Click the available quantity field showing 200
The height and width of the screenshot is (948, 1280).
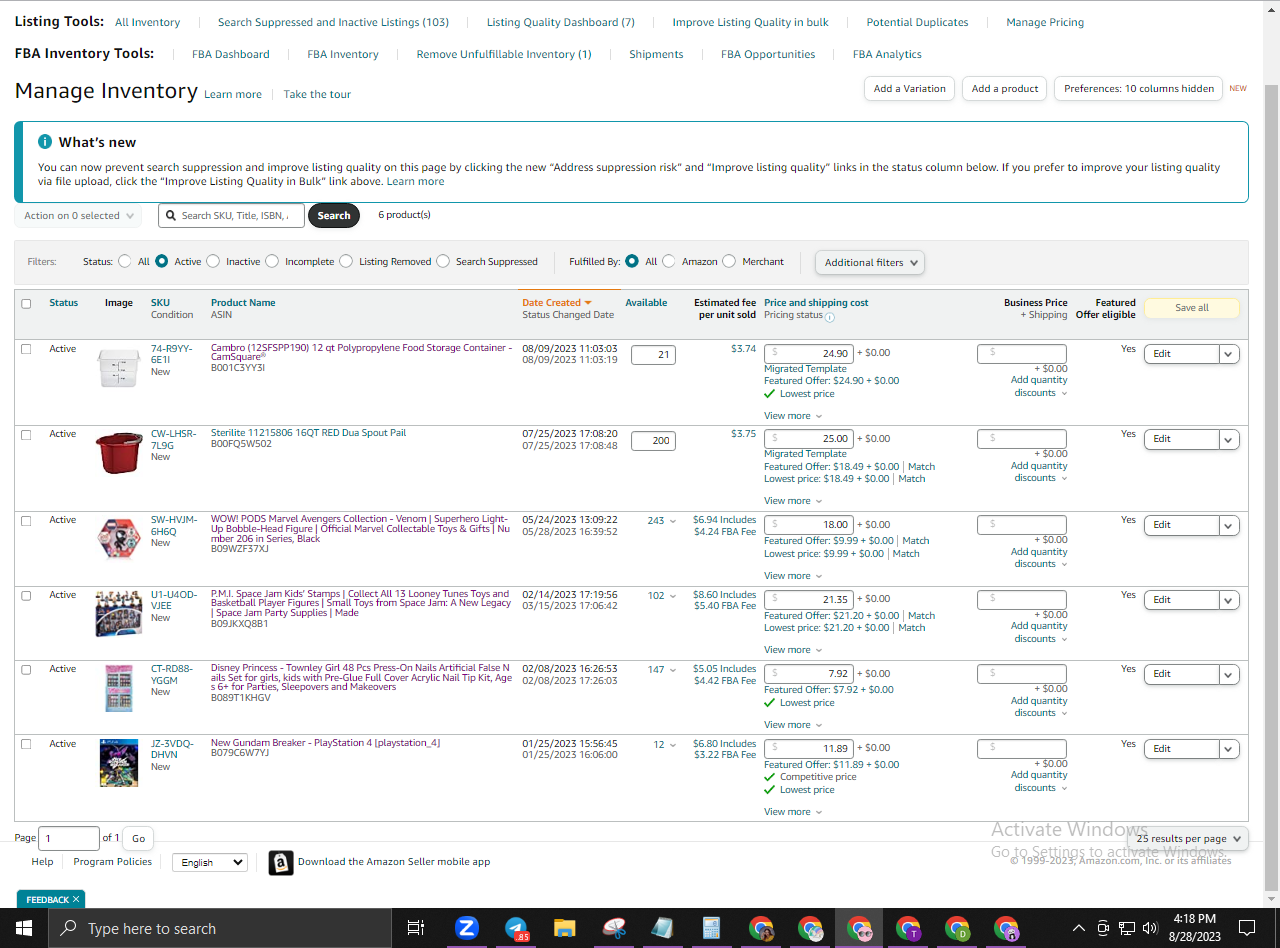[653, 440]
